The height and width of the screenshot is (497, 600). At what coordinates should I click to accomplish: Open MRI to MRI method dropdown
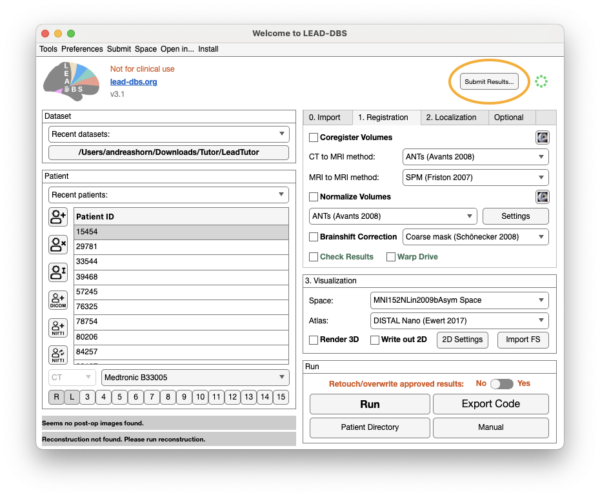[475, 178]
